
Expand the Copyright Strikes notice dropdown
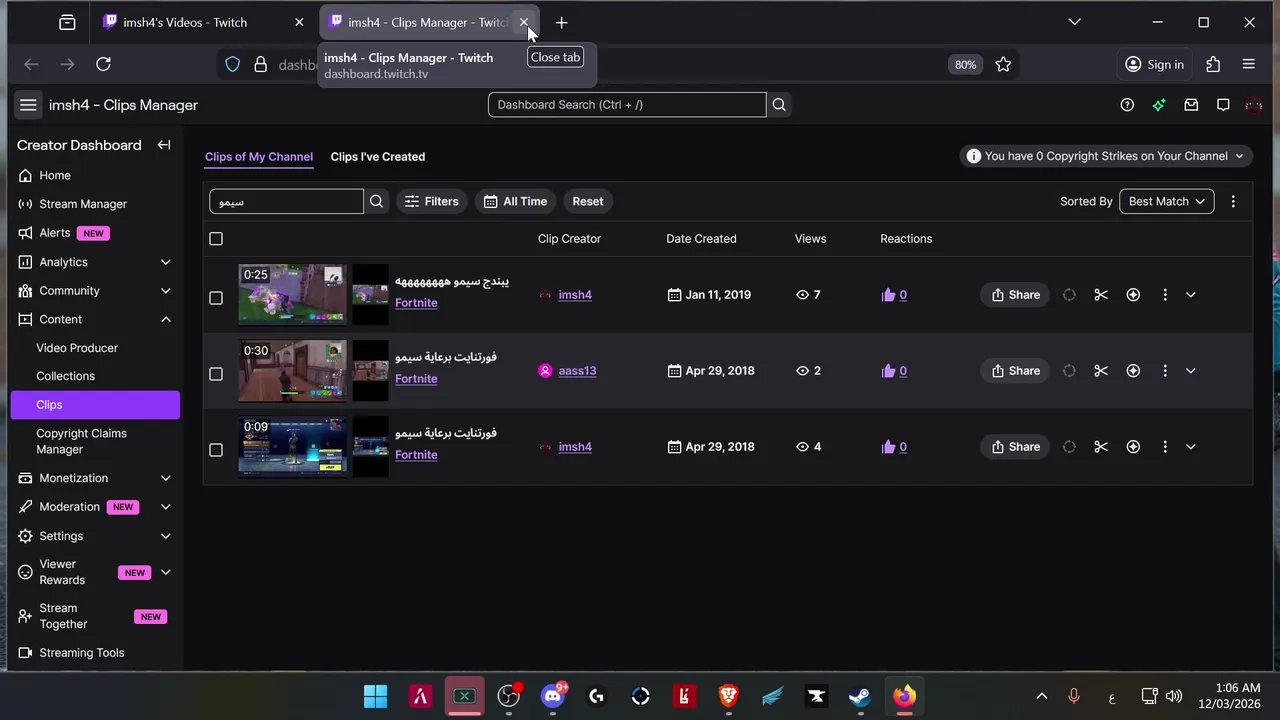[1105, 156]
